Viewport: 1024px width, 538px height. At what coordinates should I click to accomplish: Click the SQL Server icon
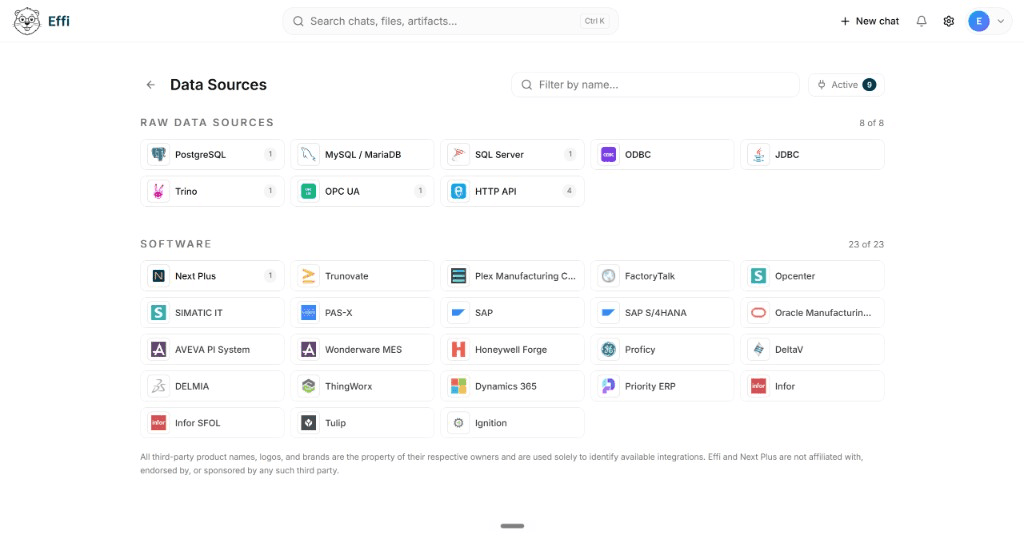(x=458, y=155)
